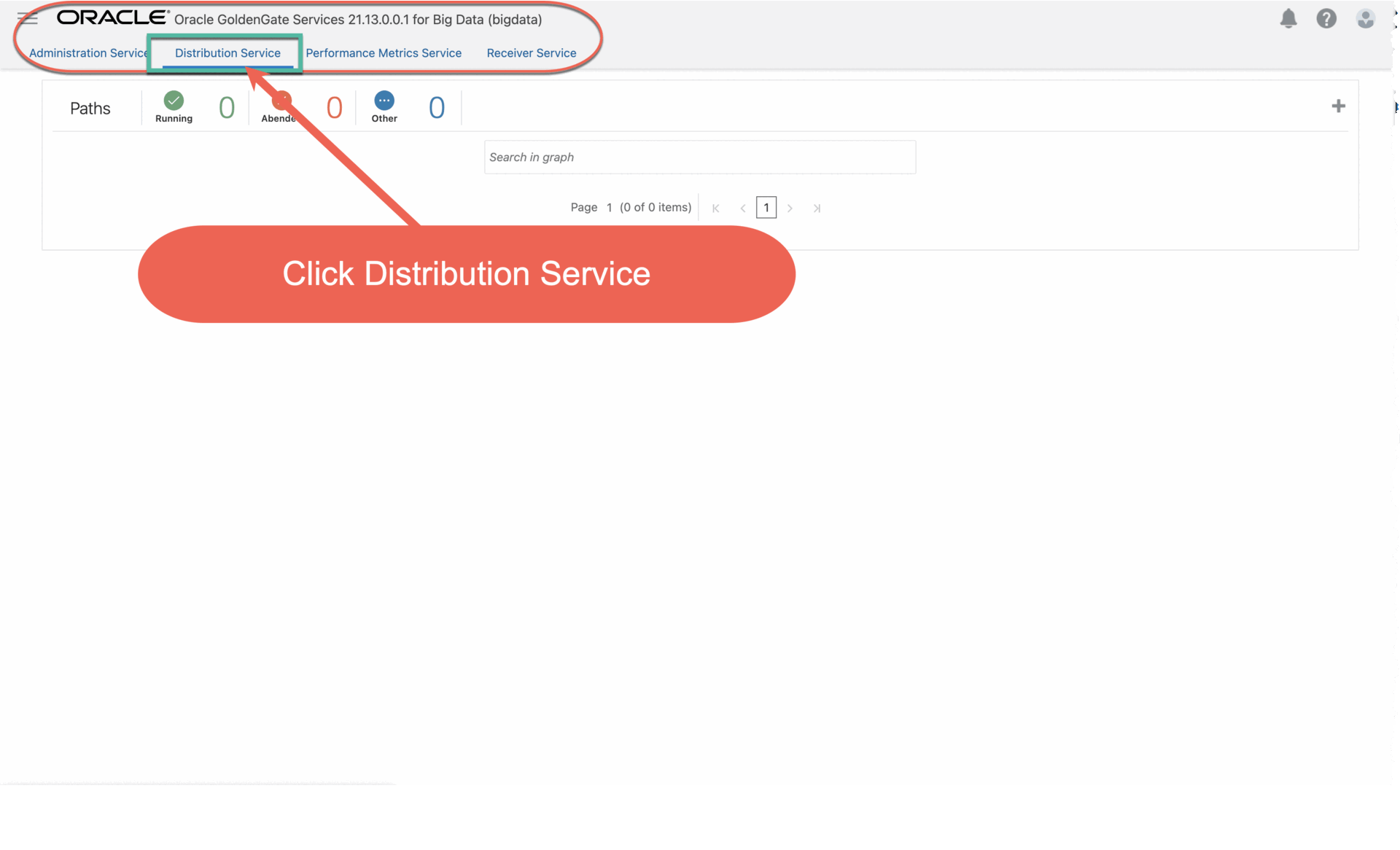Open the user account avatar menu
The height and width of the screenshot is (850, 1400).
tap(1365, 18)
